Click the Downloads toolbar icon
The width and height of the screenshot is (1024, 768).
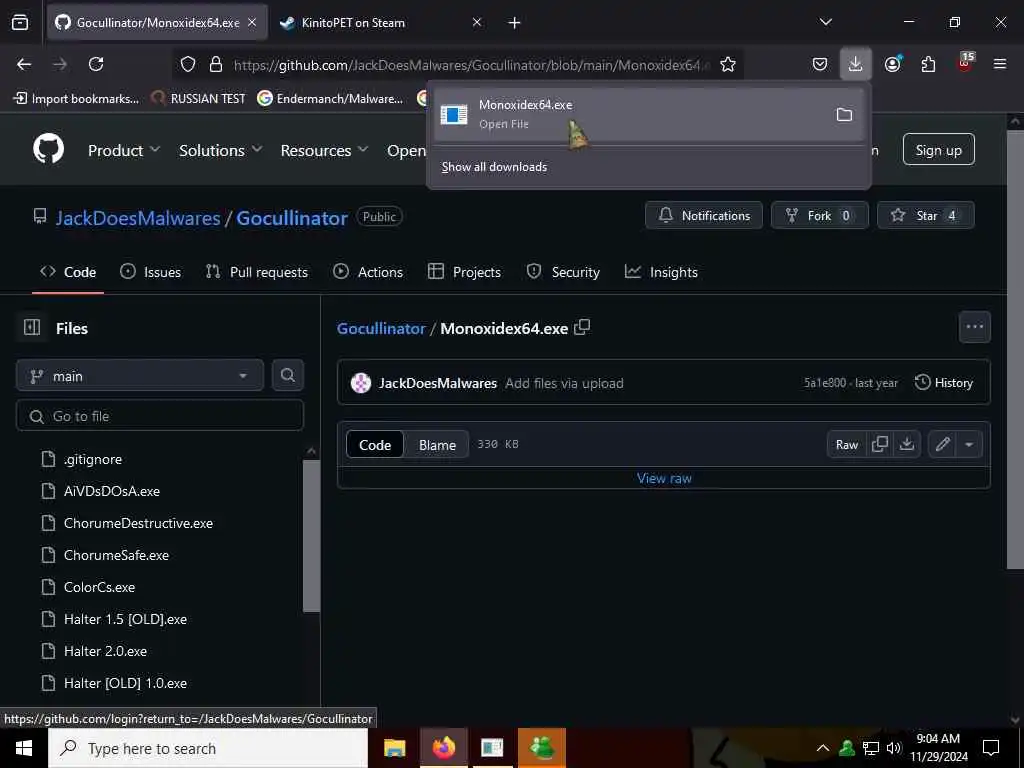point(856,64)
